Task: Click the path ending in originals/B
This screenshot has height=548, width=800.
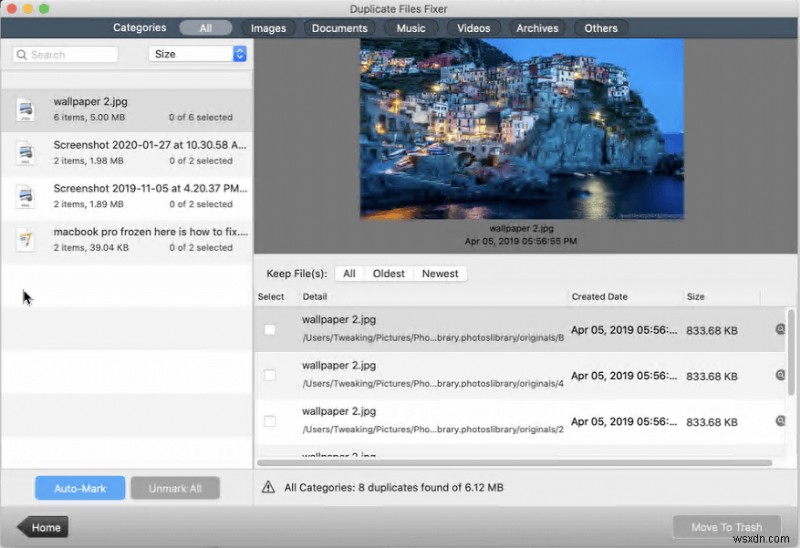Action: pos(433,338)
